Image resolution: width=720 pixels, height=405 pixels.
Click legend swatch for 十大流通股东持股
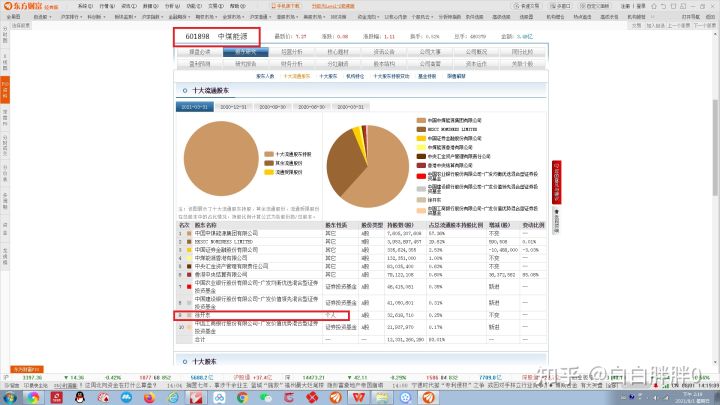pos(269,154)
